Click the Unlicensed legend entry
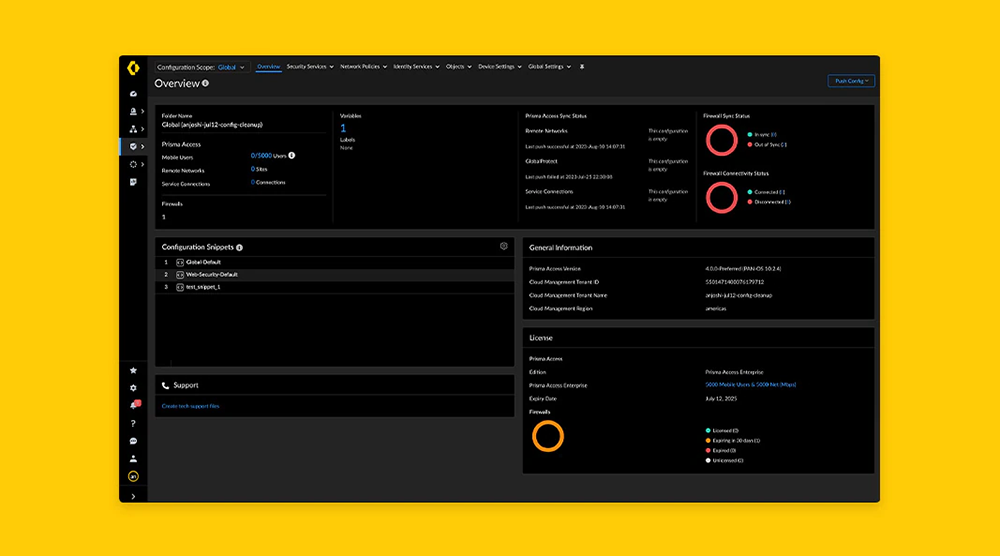This screenshot has width=1000, height=556. click(724, 460)
